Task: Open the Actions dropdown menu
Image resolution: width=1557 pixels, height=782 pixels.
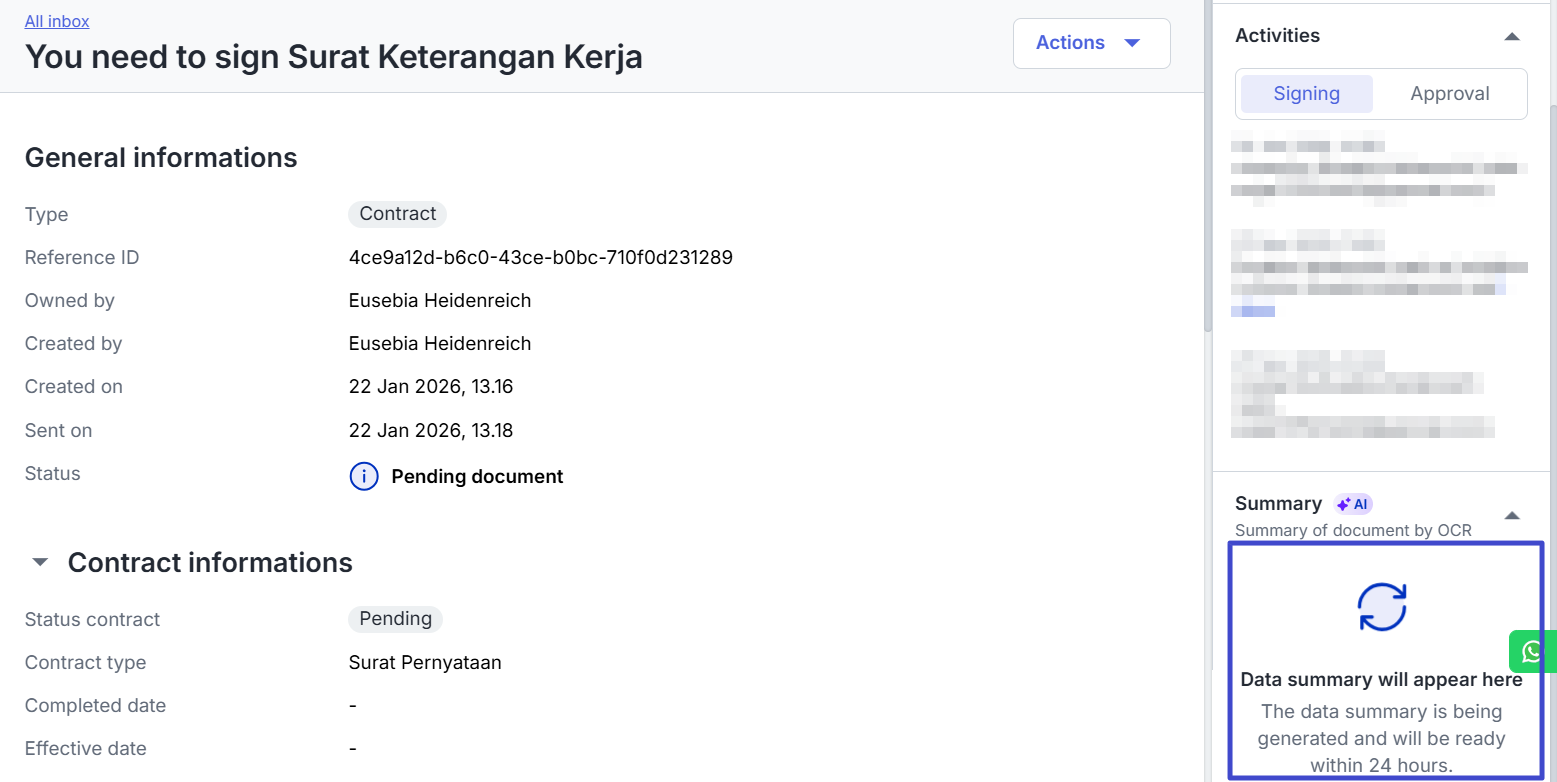Action: [1091, 43]
